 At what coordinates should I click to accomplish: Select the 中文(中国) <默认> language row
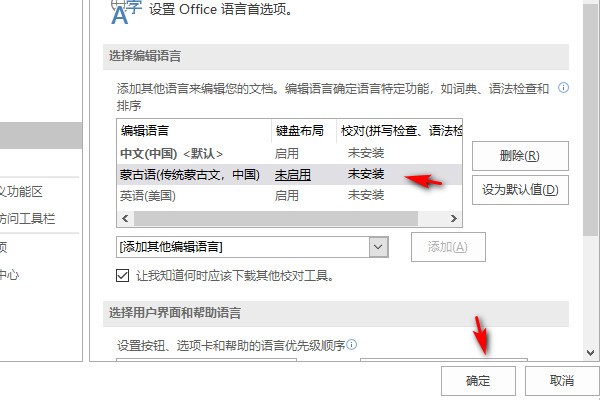(289, 154)
